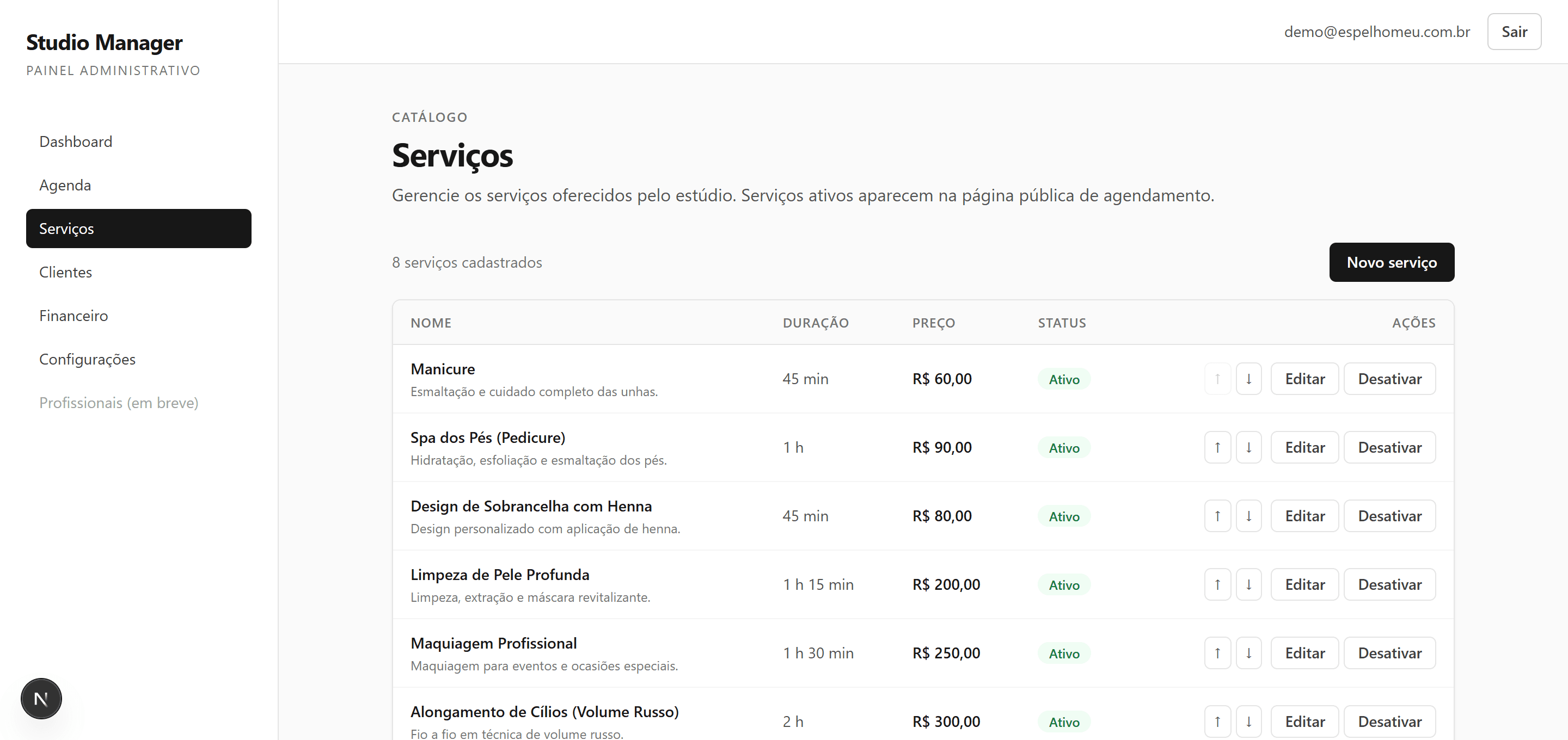The width and height of the screenshot is (1568, 740).
Task: Click disabled move-up arrow for Manicure
Action: pyautogui.click(x=1217, y=379)
